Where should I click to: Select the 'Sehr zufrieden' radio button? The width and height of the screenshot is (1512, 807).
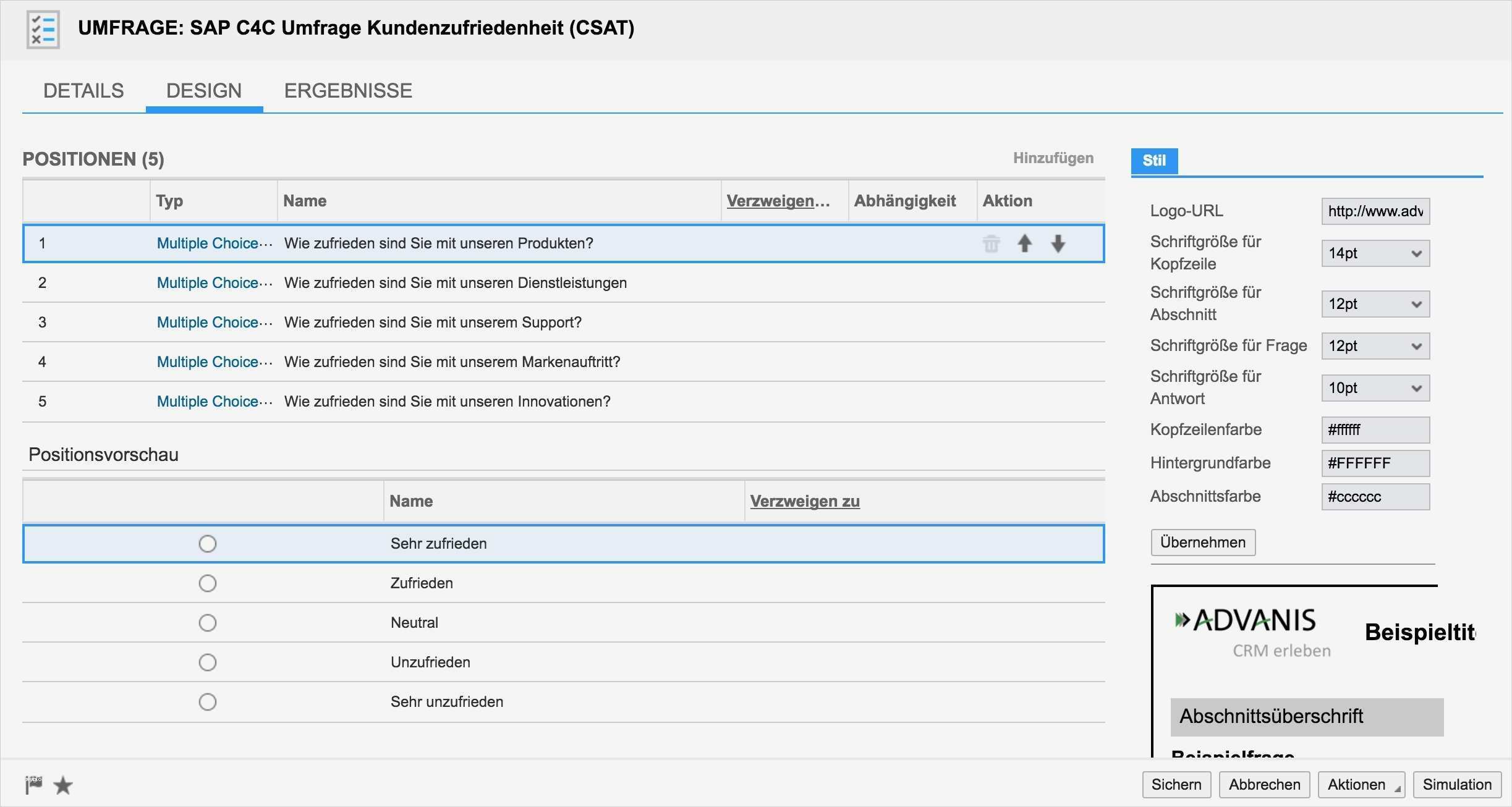click(x=208, y=544)
